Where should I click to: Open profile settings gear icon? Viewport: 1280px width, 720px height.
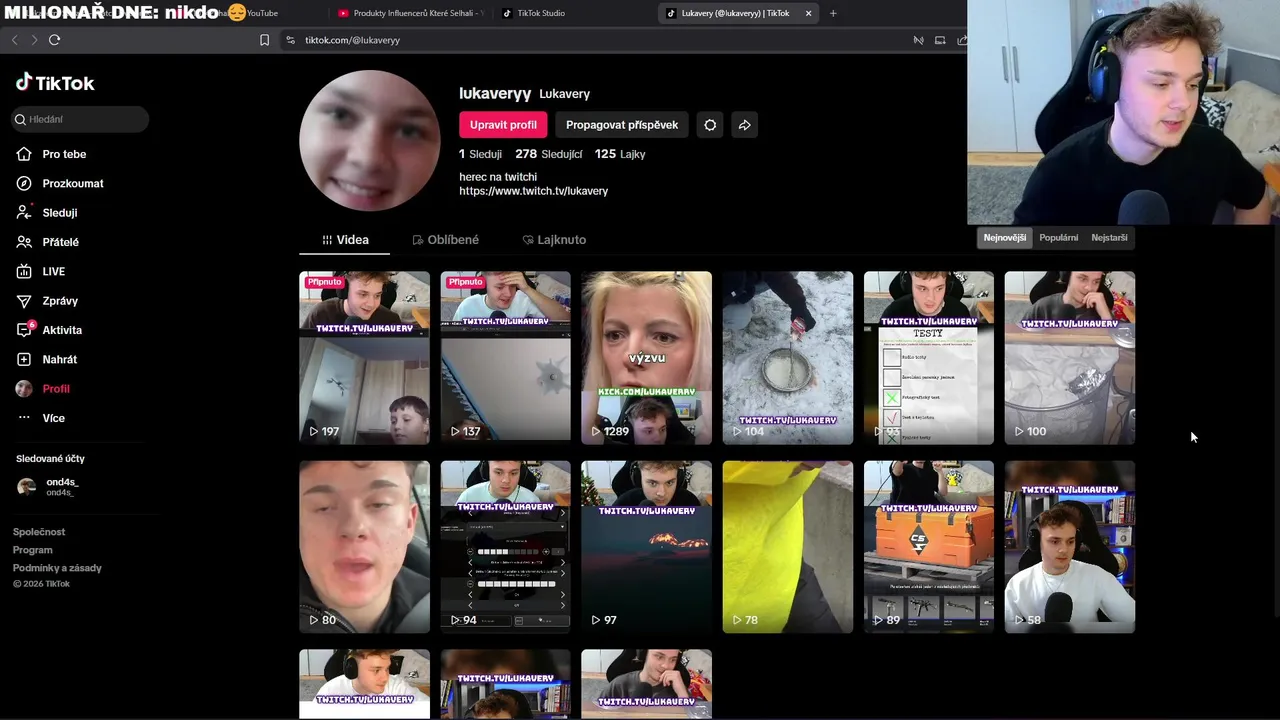(x=710, y=125)
